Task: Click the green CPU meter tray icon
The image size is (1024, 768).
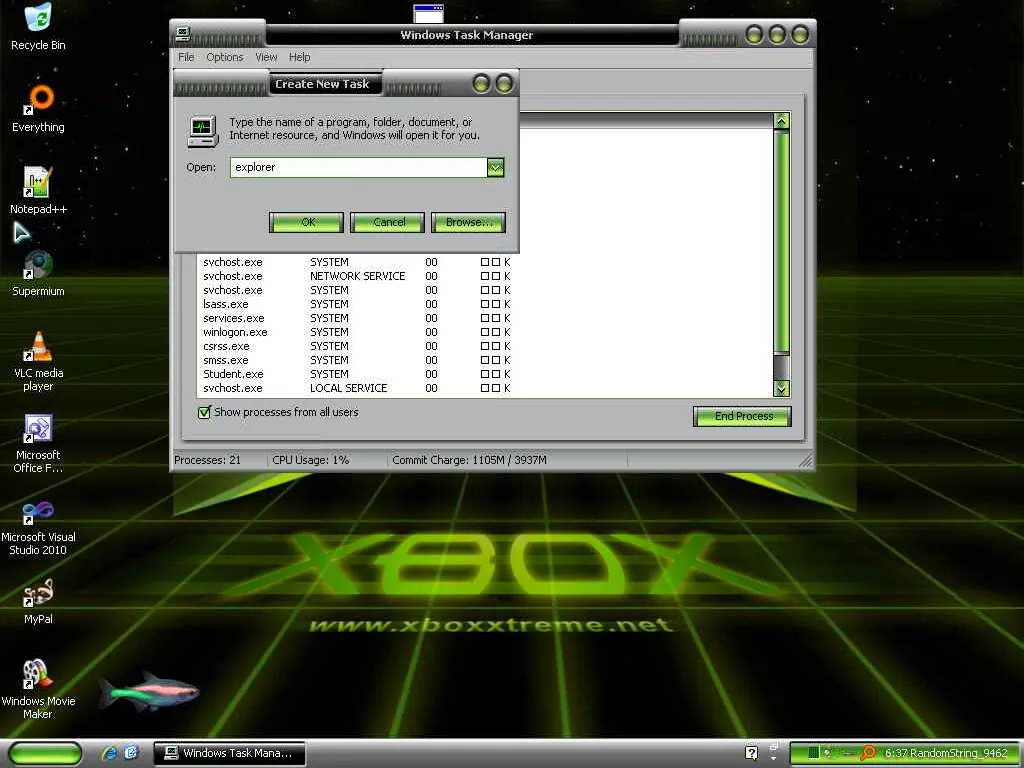Action: coord(813,753)
